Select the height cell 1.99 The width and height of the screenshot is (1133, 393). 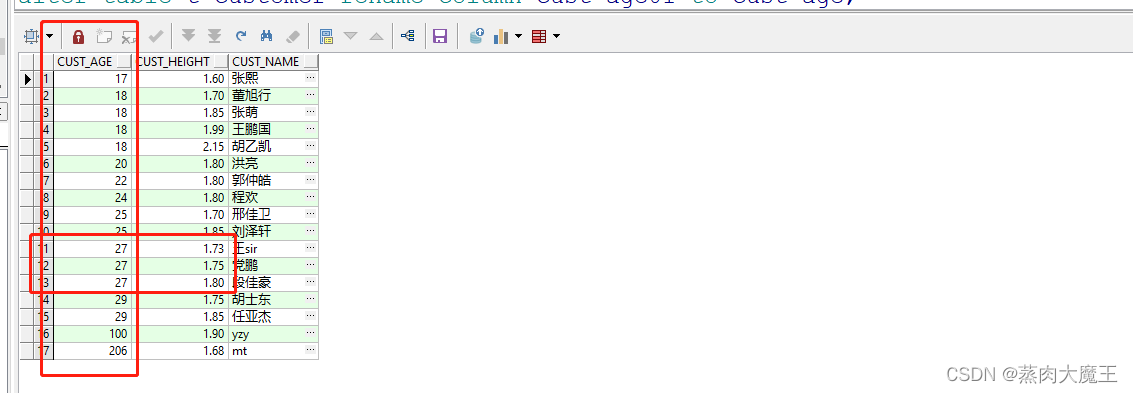181,129
